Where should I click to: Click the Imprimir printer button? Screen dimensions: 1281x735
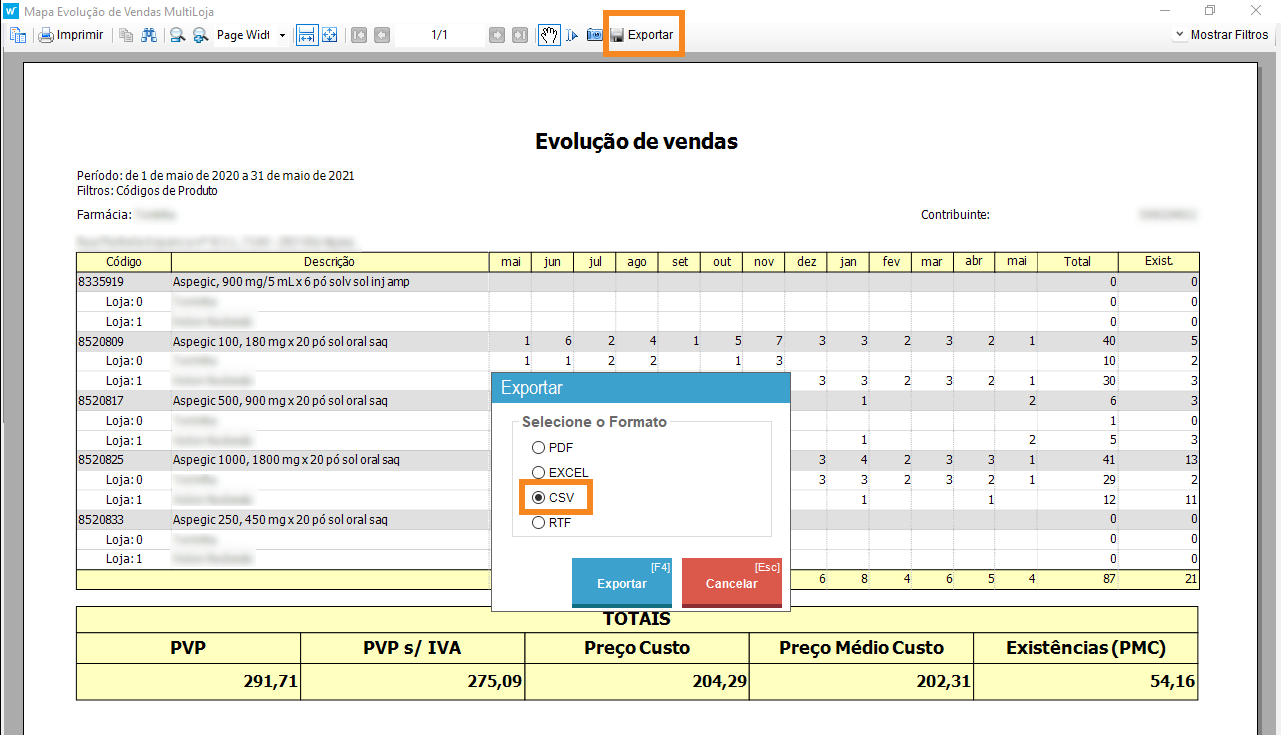[x=71, y=35]
